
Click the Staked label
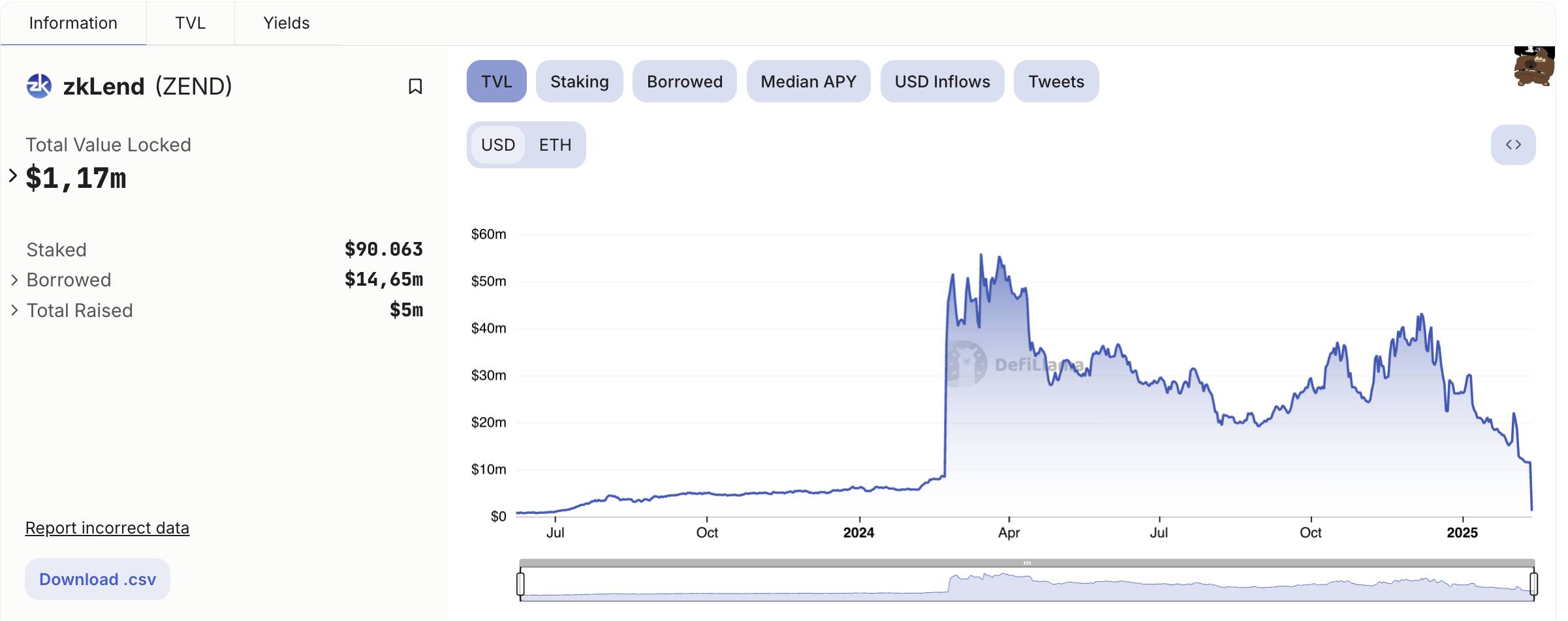pos(57,250)
